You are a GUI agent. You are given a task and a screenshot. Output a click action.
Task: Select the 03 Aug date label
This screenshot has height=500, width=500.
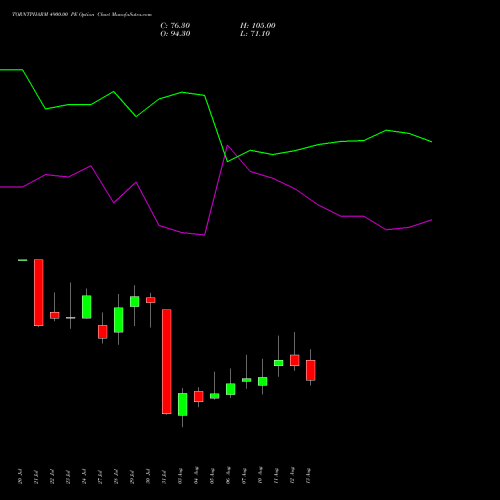pos(180,475)
